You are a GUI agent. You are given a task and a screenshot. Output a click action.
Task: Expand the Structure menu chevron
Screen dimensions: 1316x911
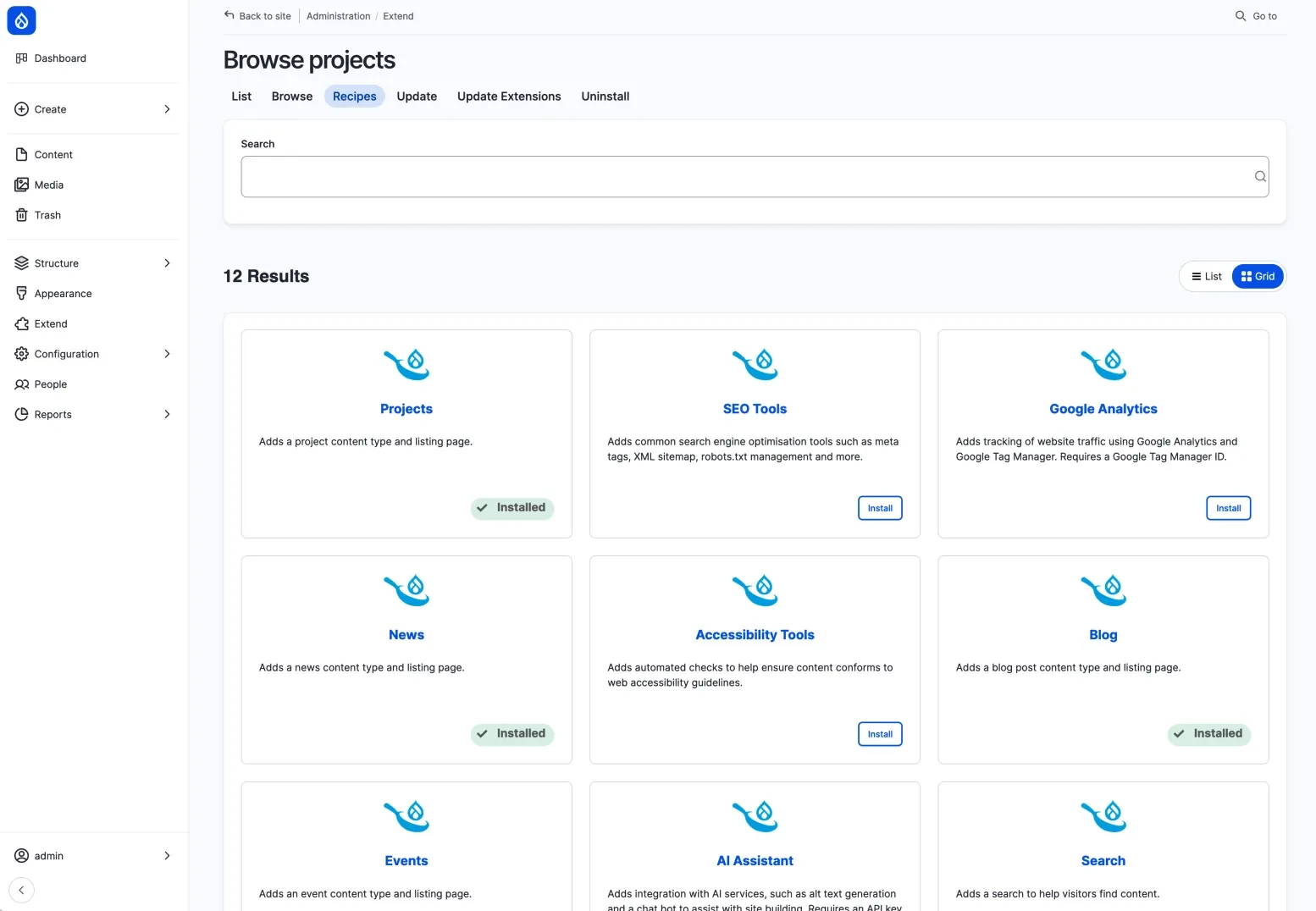pos(167,263)
